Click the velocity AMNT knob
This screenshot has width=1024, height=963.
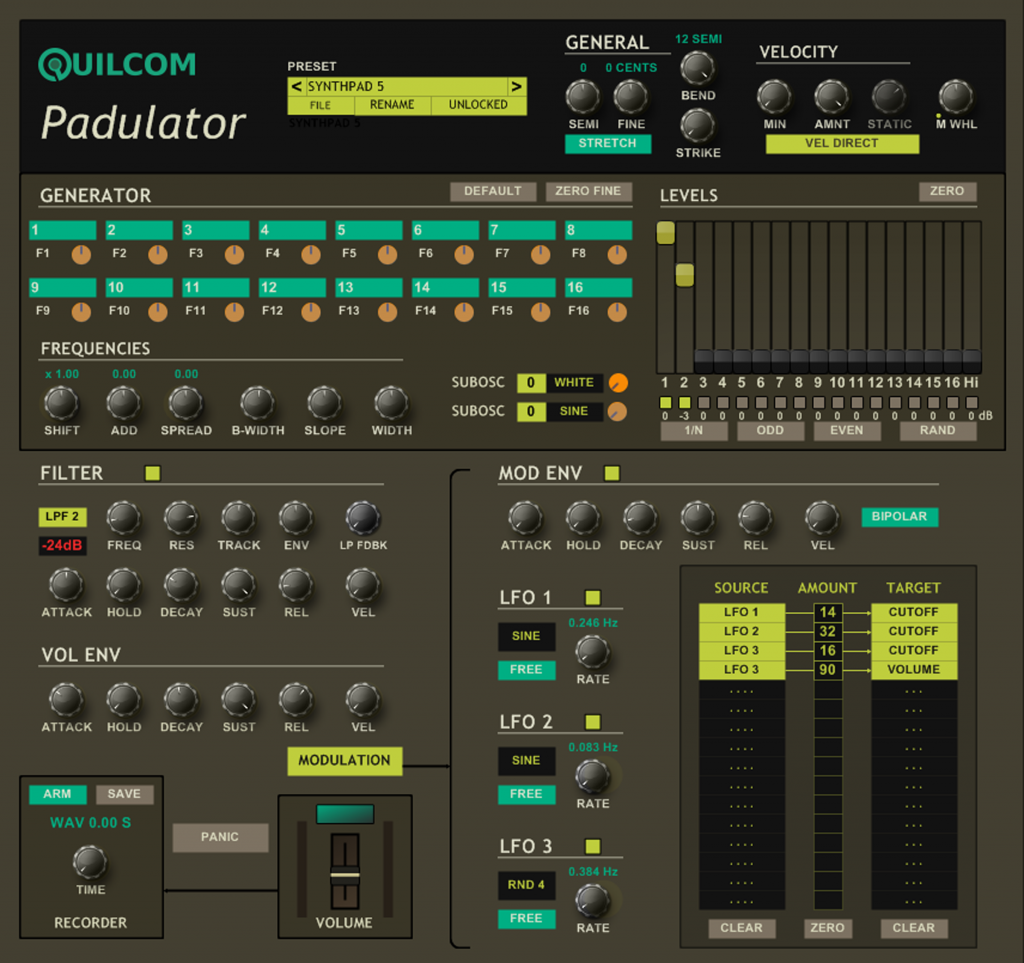pos(831,97)
